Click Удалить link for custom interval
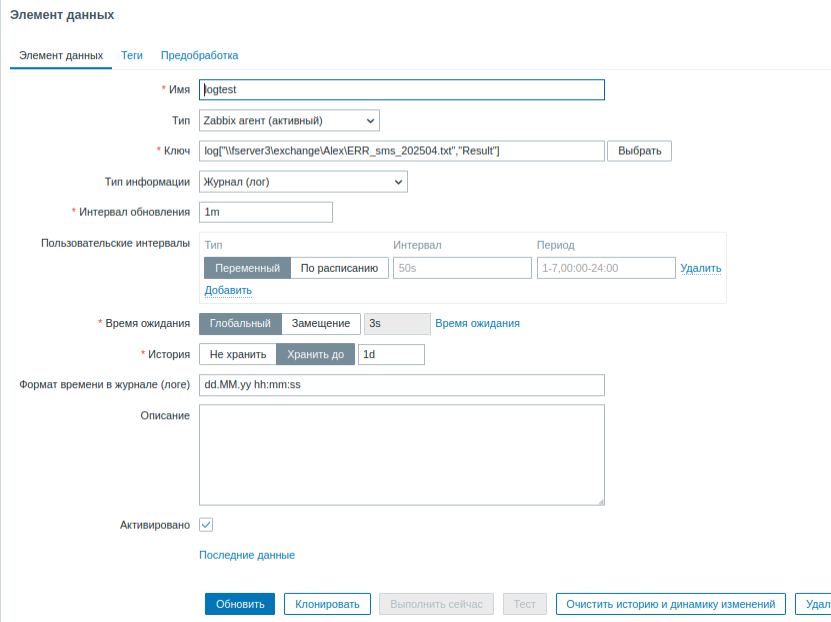The height and width of the screenshot is (622, 831). [701, 268]
